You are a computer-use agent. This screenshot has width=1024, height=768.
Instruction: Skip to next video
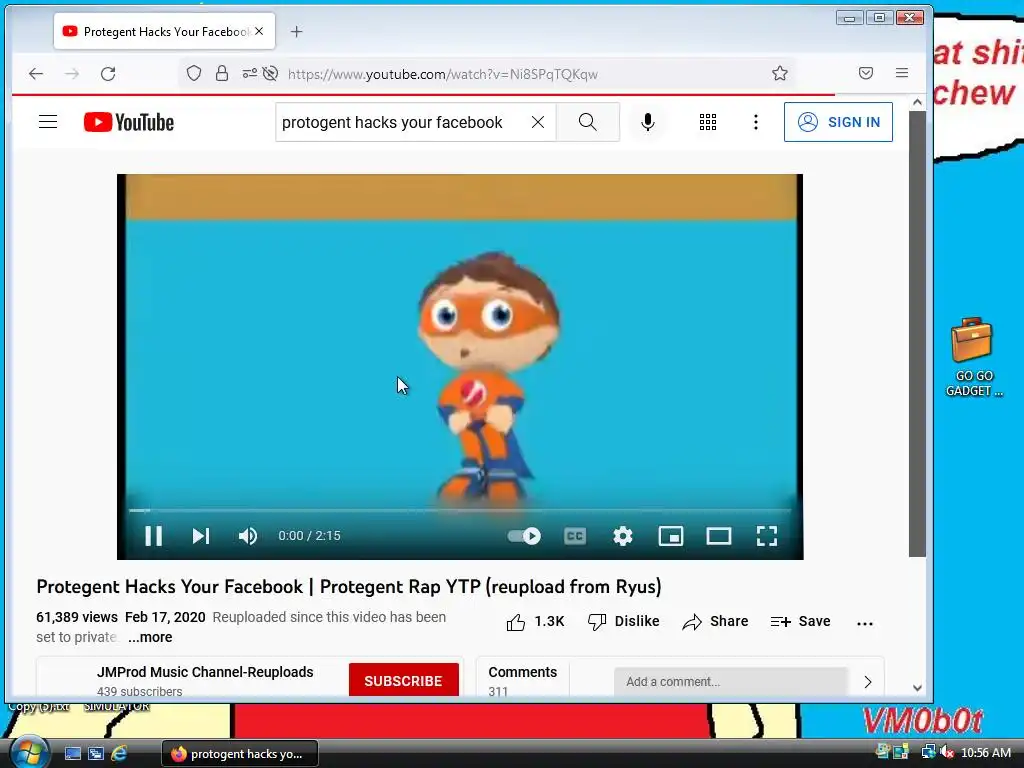click(200, 536)
